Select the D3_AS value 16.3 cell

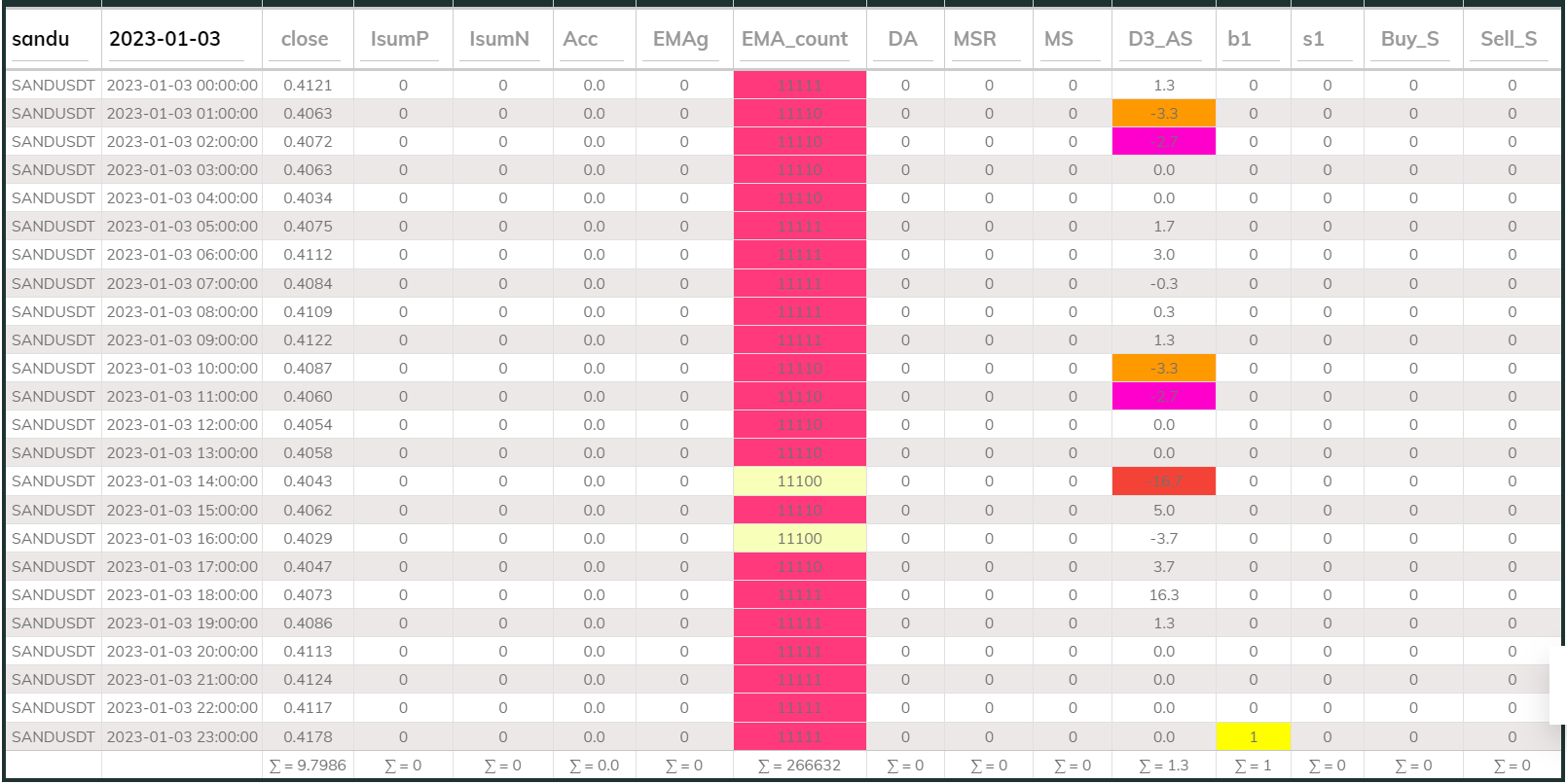1163,595
